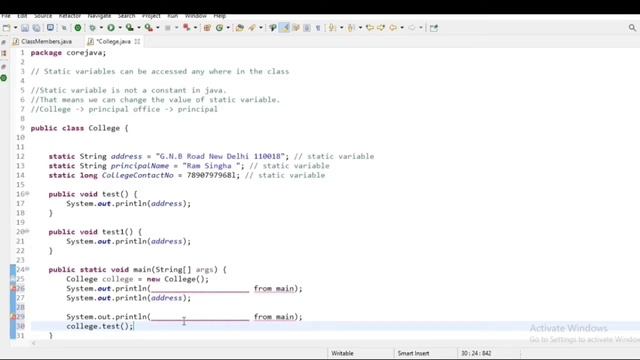Open the Refactor menu
The image size is (640, 360).
(x=70, y=16)
